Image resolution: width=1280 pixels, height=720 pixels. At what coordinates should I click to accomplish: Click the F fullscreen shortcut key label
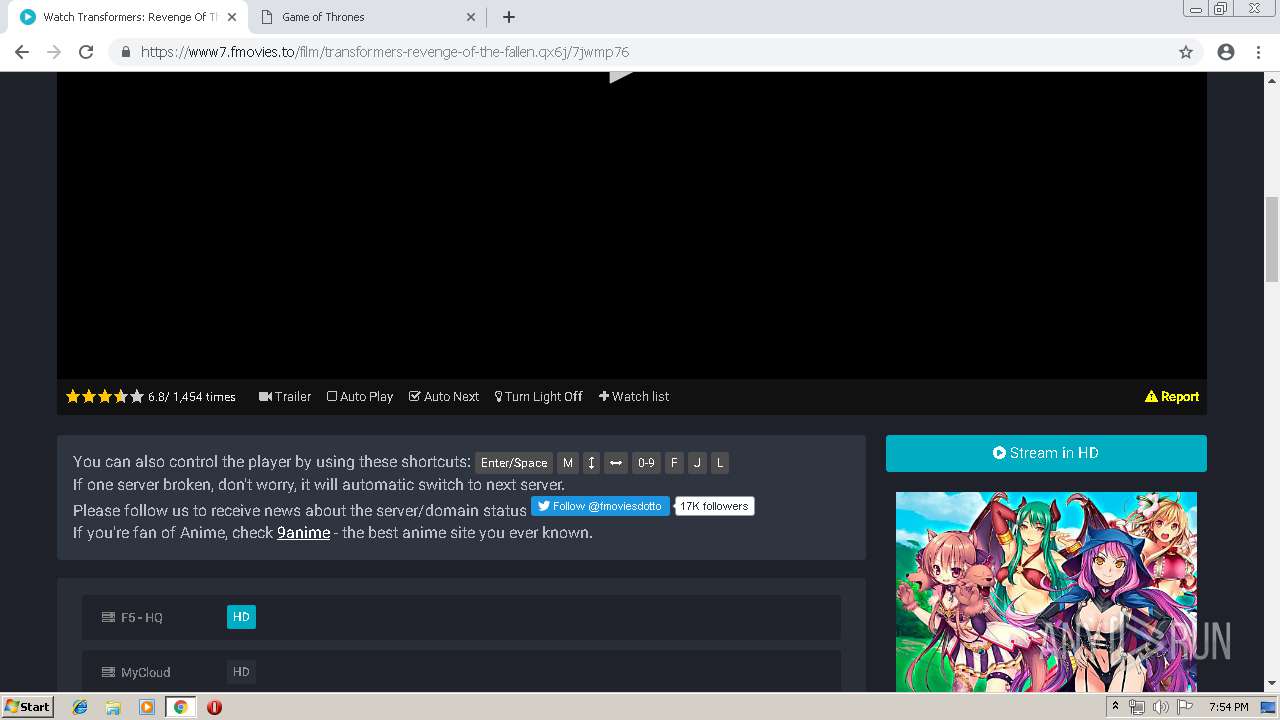click(x=674, y=463)
